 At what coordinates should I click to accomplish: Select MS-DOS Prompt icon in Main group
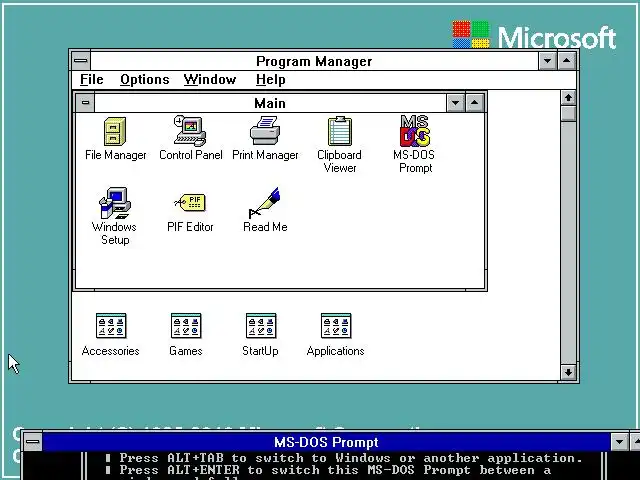pyautogui.click(x=415, y=131)
